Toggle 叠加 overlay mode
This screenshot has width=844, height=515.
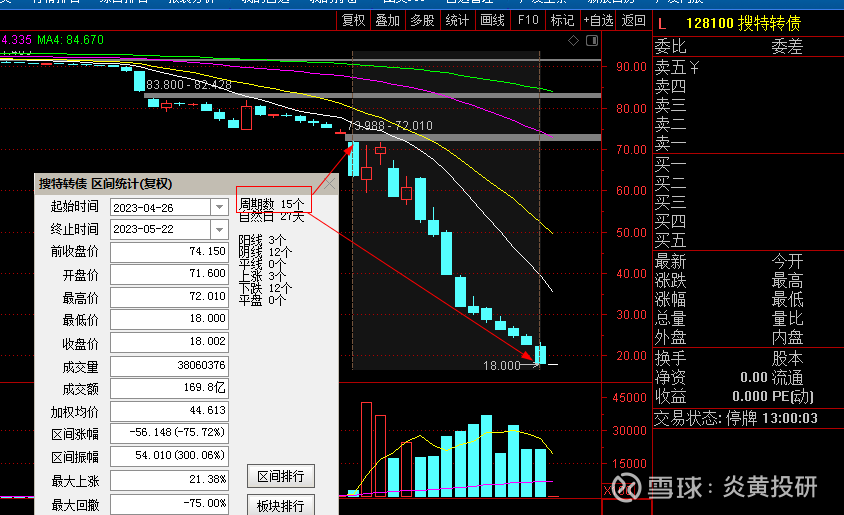pyautogui.click(x=388, y=20)
